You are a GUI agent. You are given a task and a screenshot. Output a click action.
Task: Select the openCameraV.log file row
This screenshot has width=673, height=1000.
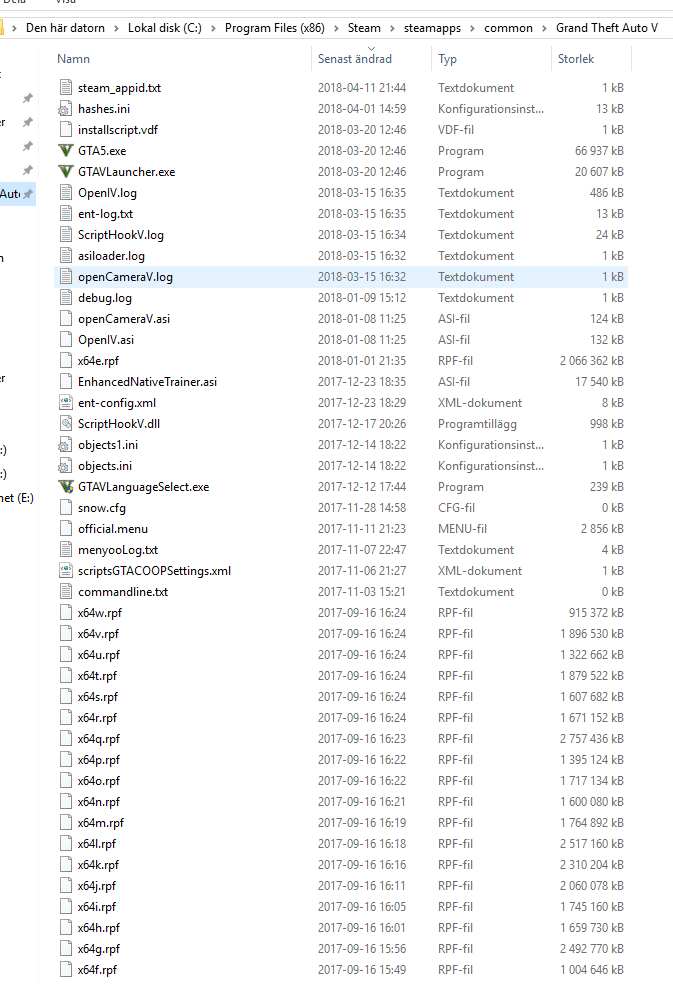341,277
